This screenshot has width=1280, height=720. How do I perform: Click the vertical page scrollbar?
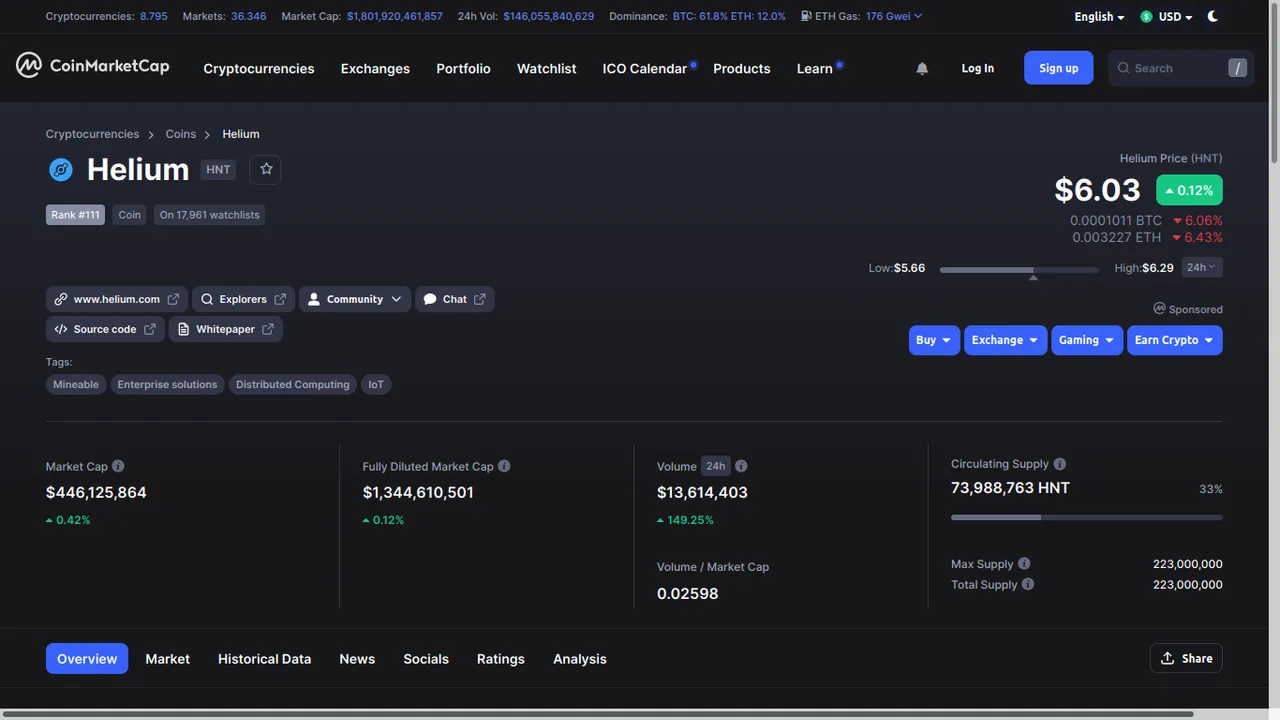tap(1274, 85)
